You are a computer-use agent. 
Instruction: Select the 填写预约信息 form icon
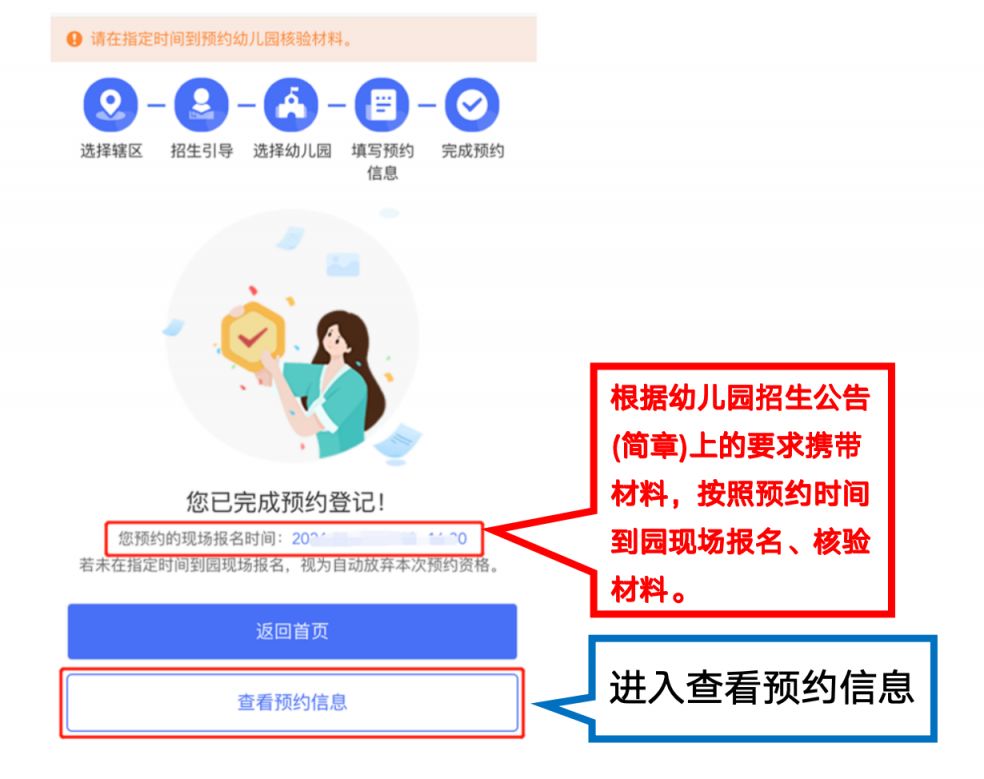pyautogui.click(x=382, y=105)
